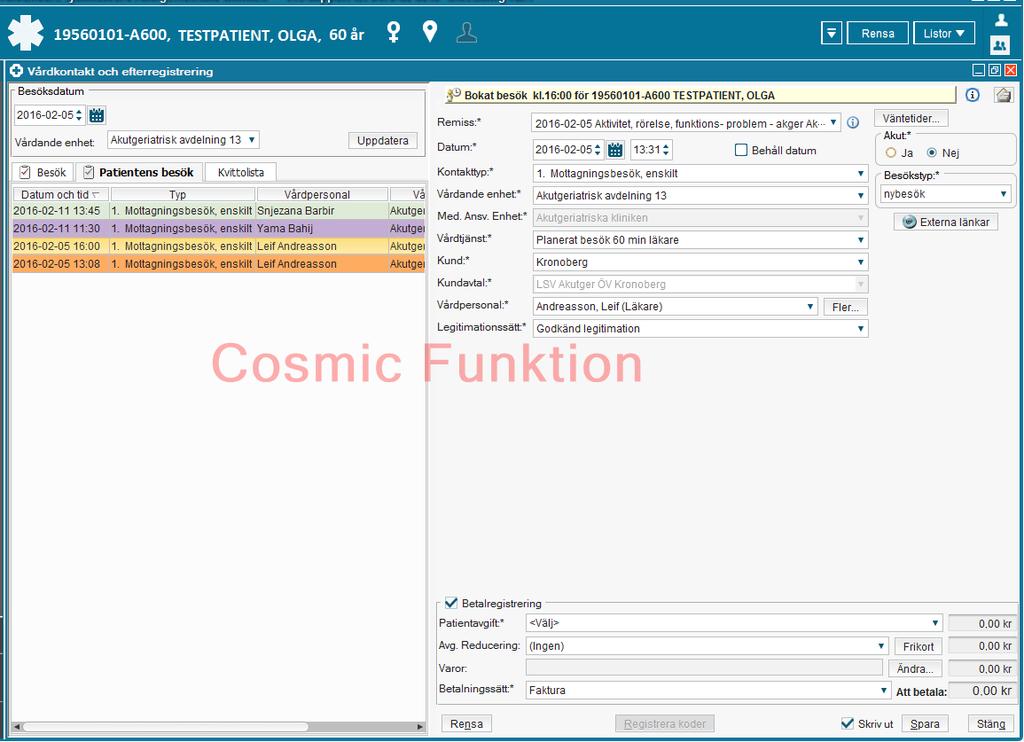Screen dimensions: 1024x742
Task: Open the Avg. Reducering dropdown
Action: tap(707, 646)
